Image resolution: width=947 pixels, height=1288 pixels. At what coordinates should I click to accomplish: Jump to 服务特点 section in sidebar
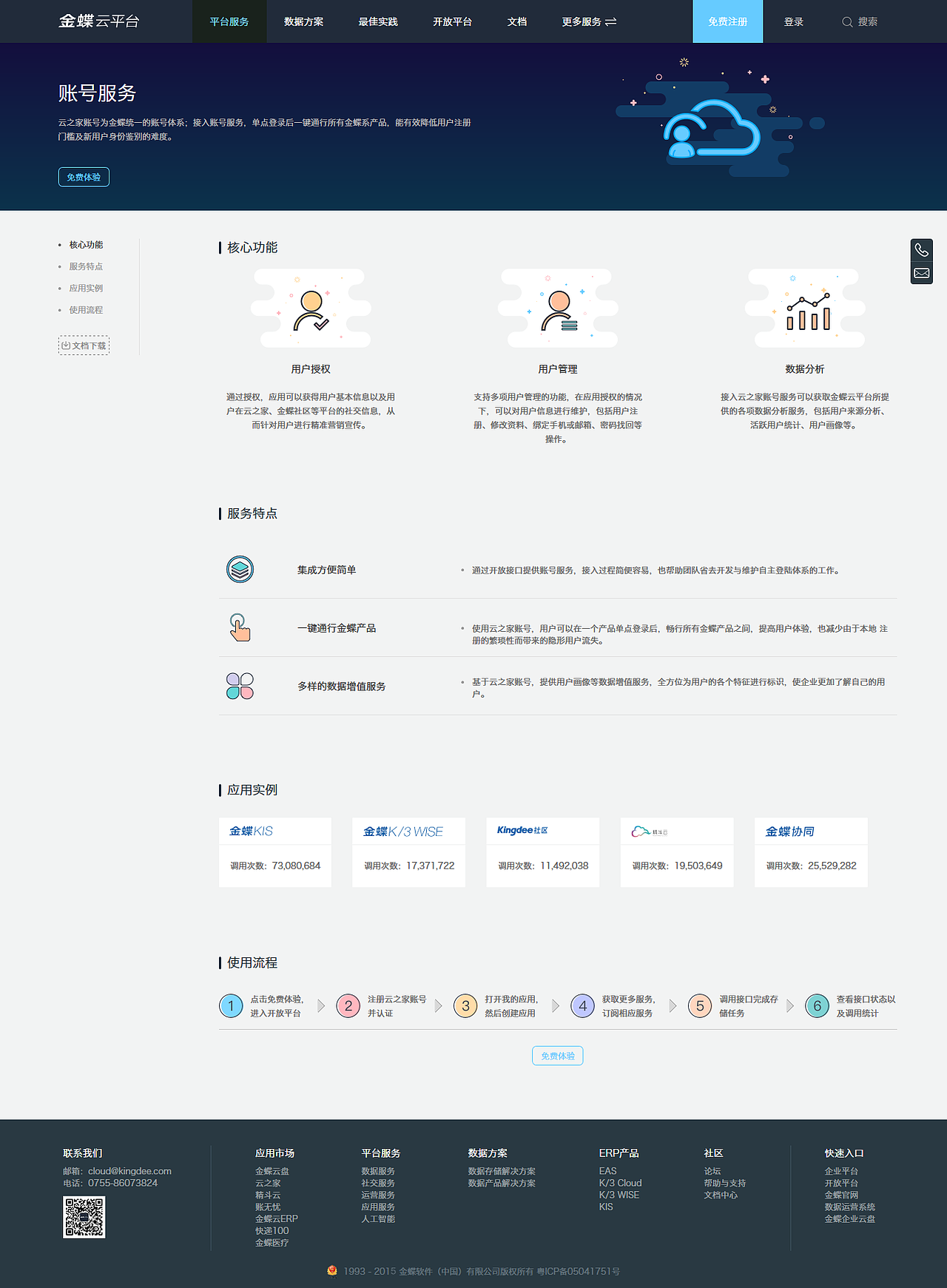[x=86, y=266]
